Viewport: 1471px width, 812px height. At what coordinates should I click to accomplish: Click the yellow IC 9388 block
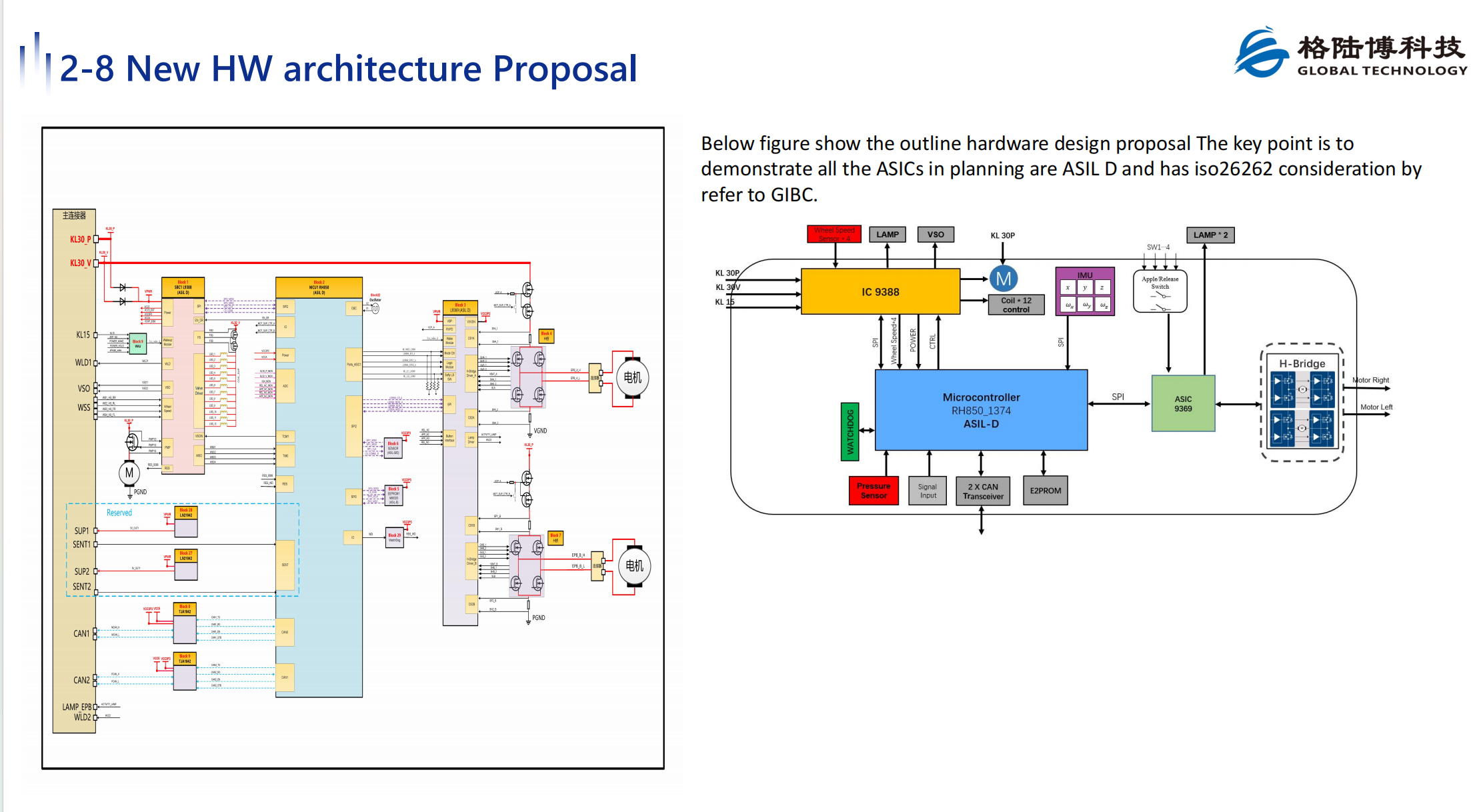880,291
